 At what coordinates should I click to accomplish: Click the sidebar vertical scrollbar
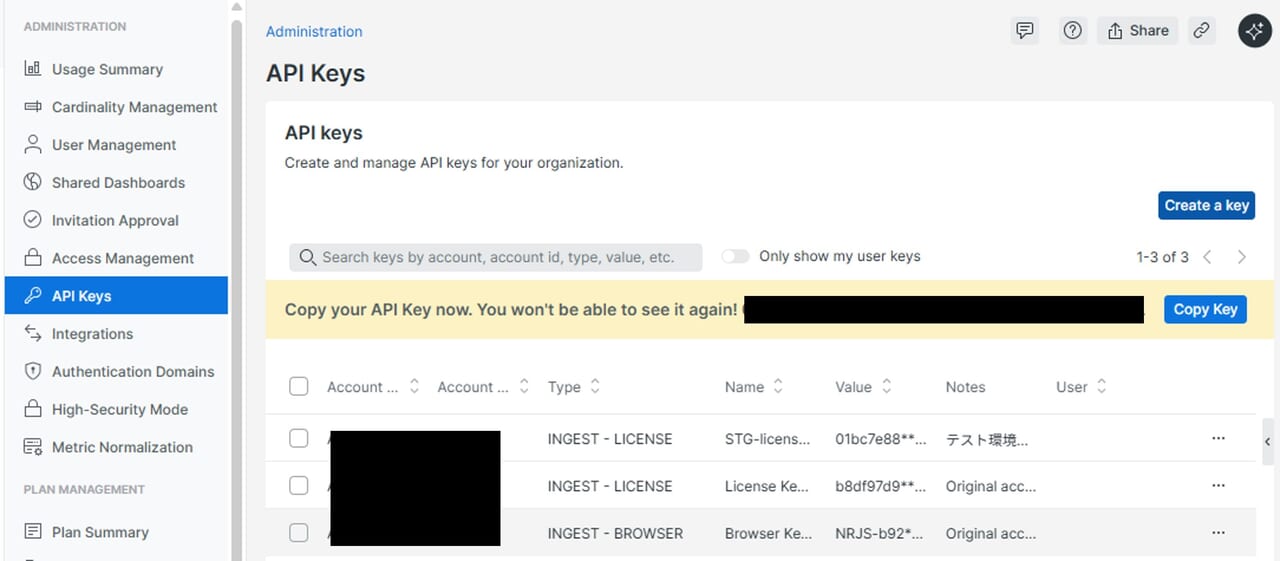(237, 280)
